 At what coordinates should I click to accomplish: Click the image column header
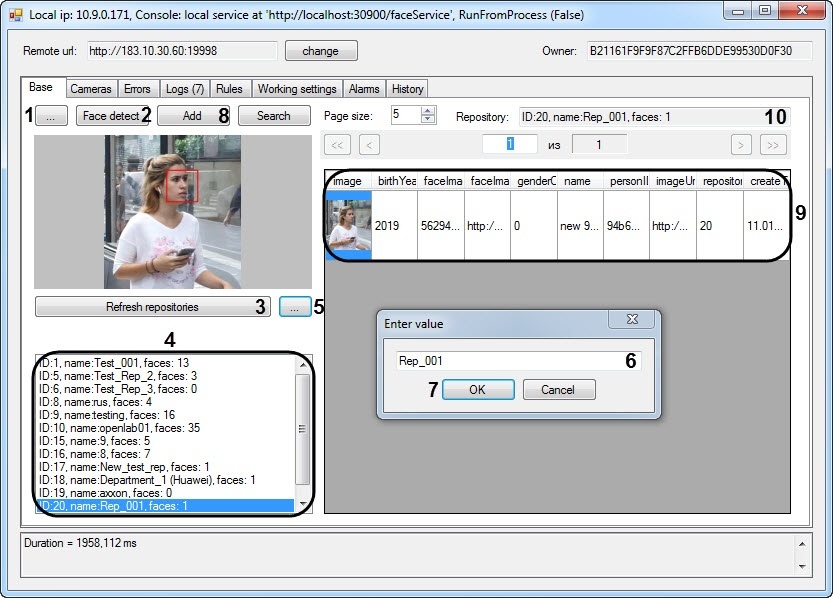click(348, 181)
